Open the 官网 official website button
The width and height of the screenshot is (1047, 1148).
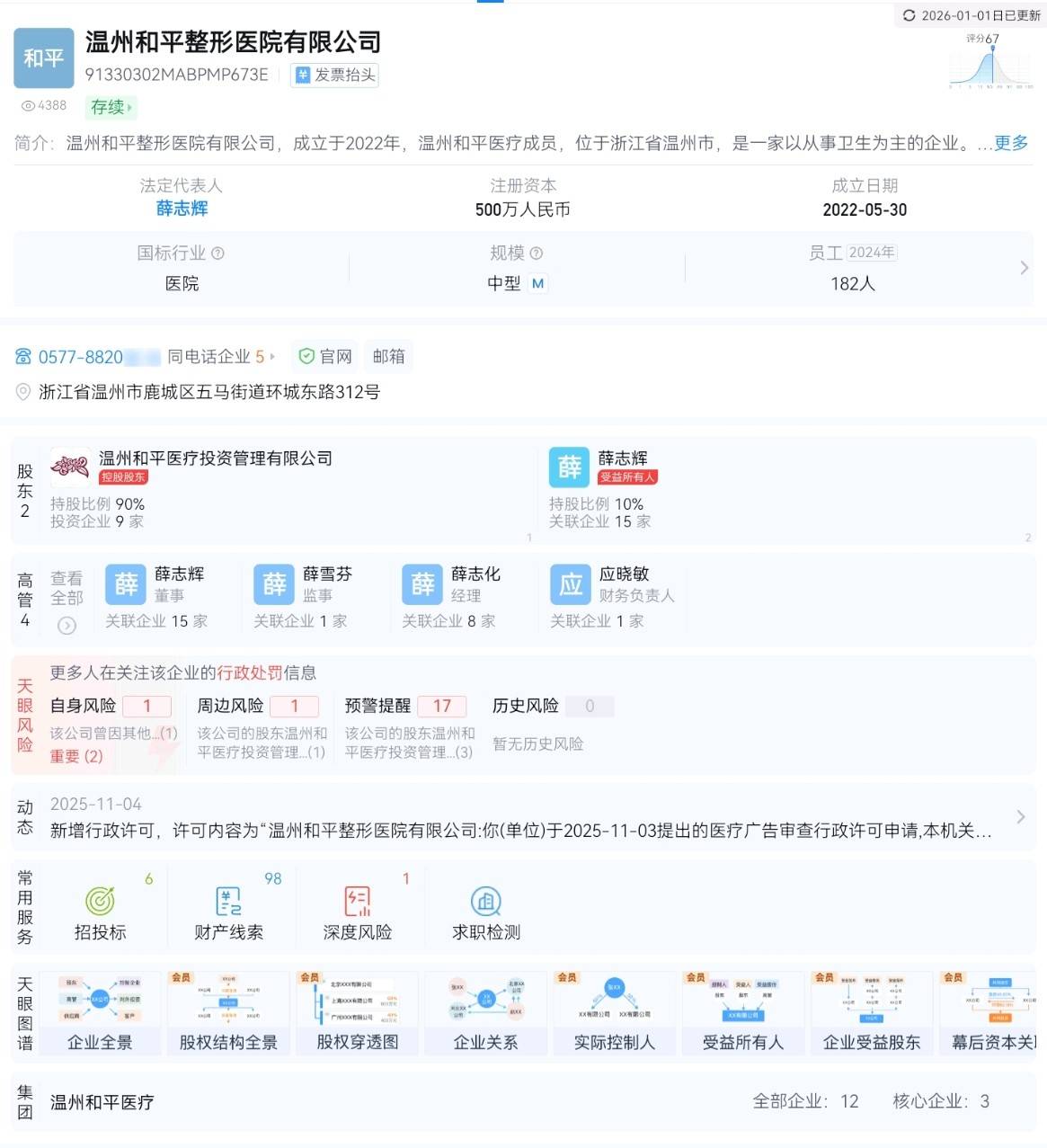(325, 356)
